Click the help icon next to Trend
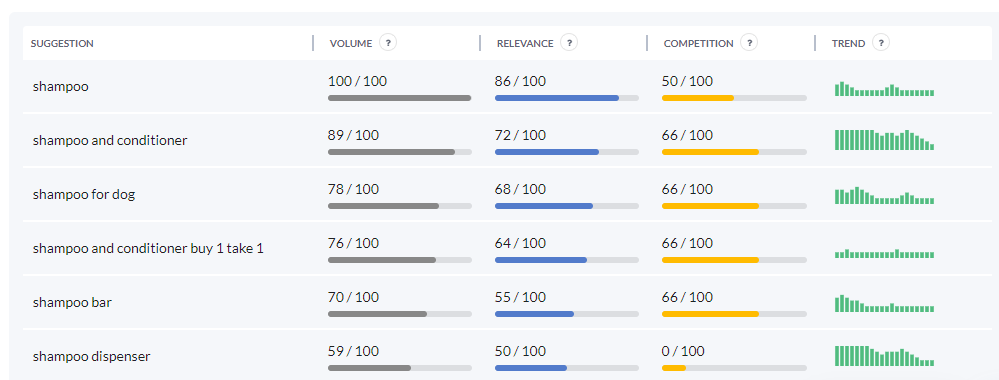Image resolution: width=999 pixels, height=380 pixels. tap(881, 43)
